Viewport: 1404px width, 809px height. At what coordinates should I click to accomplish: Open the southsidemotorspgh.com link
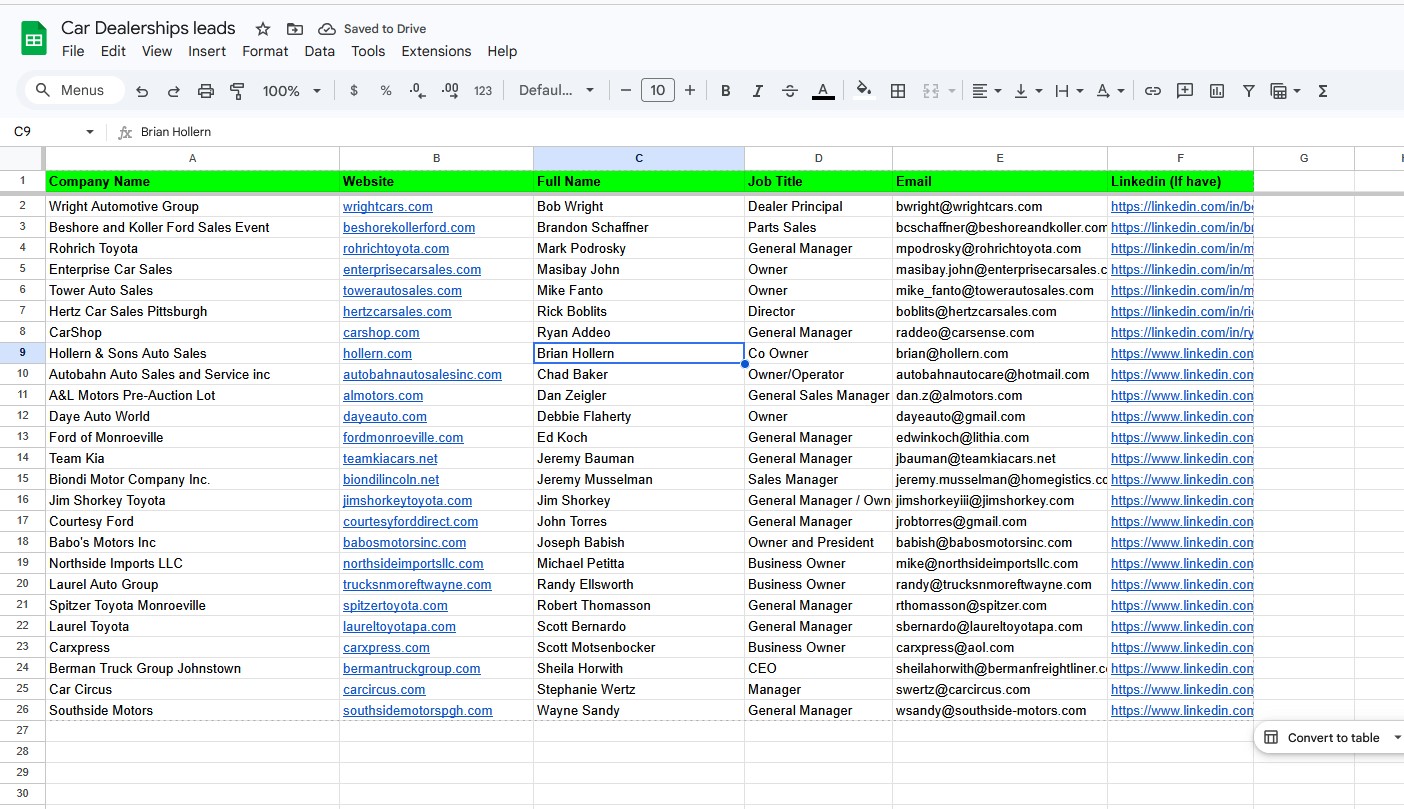[x=418, y=711]
